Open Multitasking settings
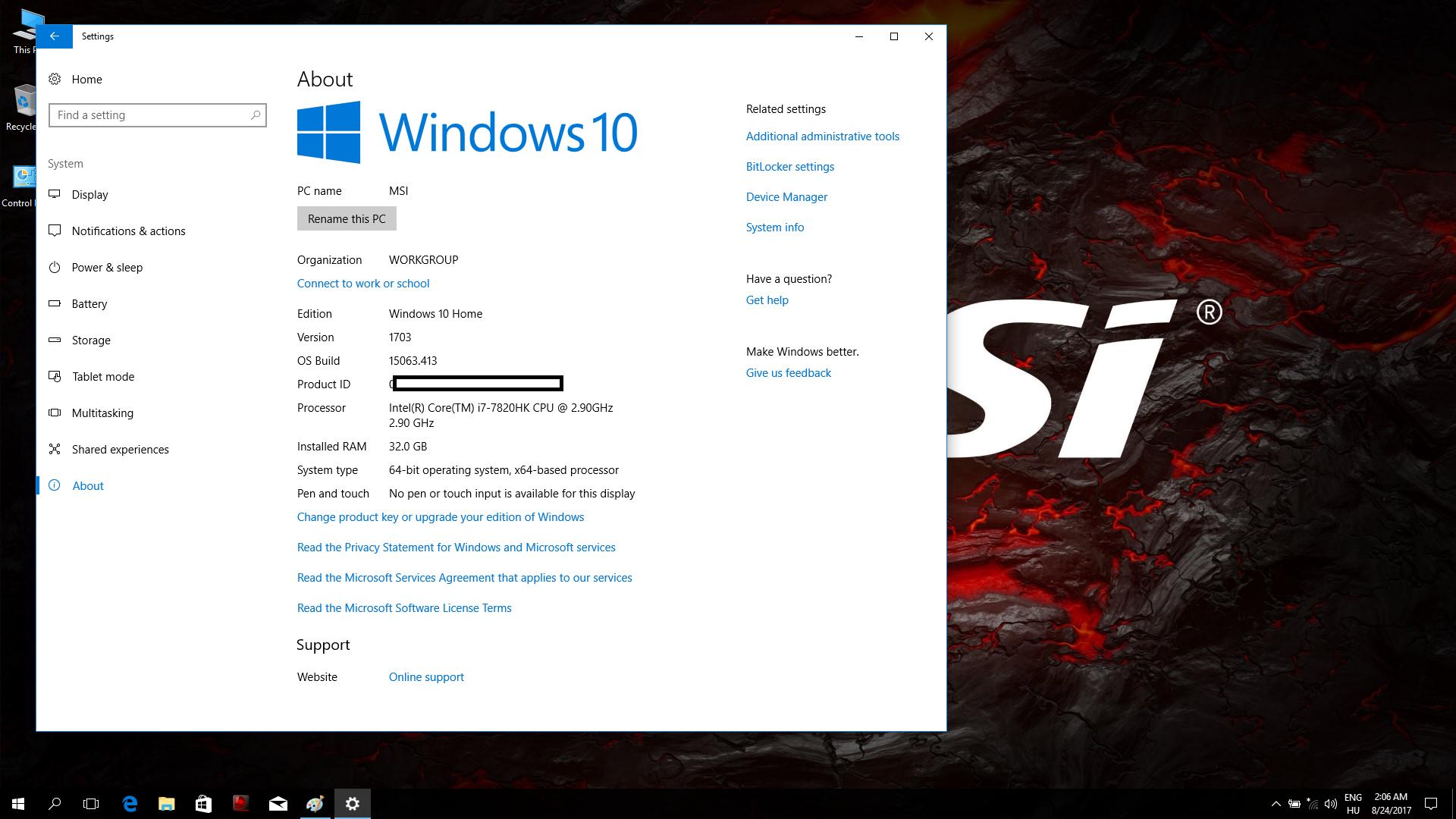 click(x=102, y=413)
